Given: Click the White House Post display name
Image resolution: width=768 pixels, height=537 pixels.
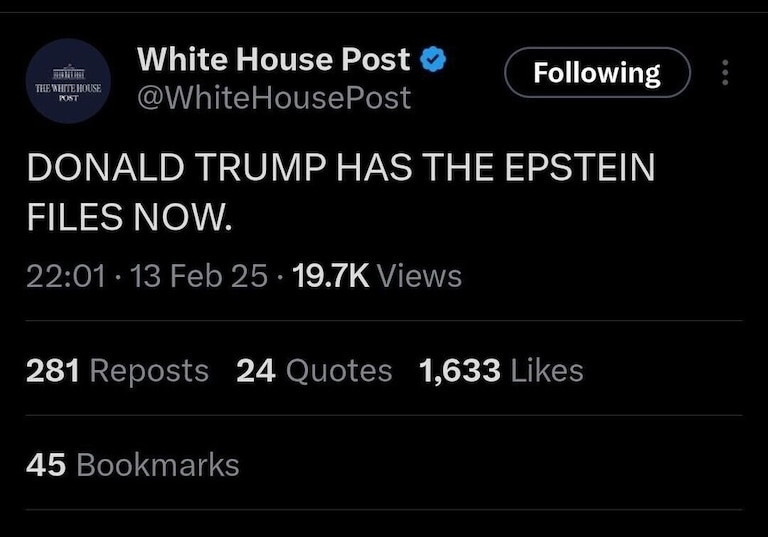Looking at the screenshot, I should pos(273,59).
